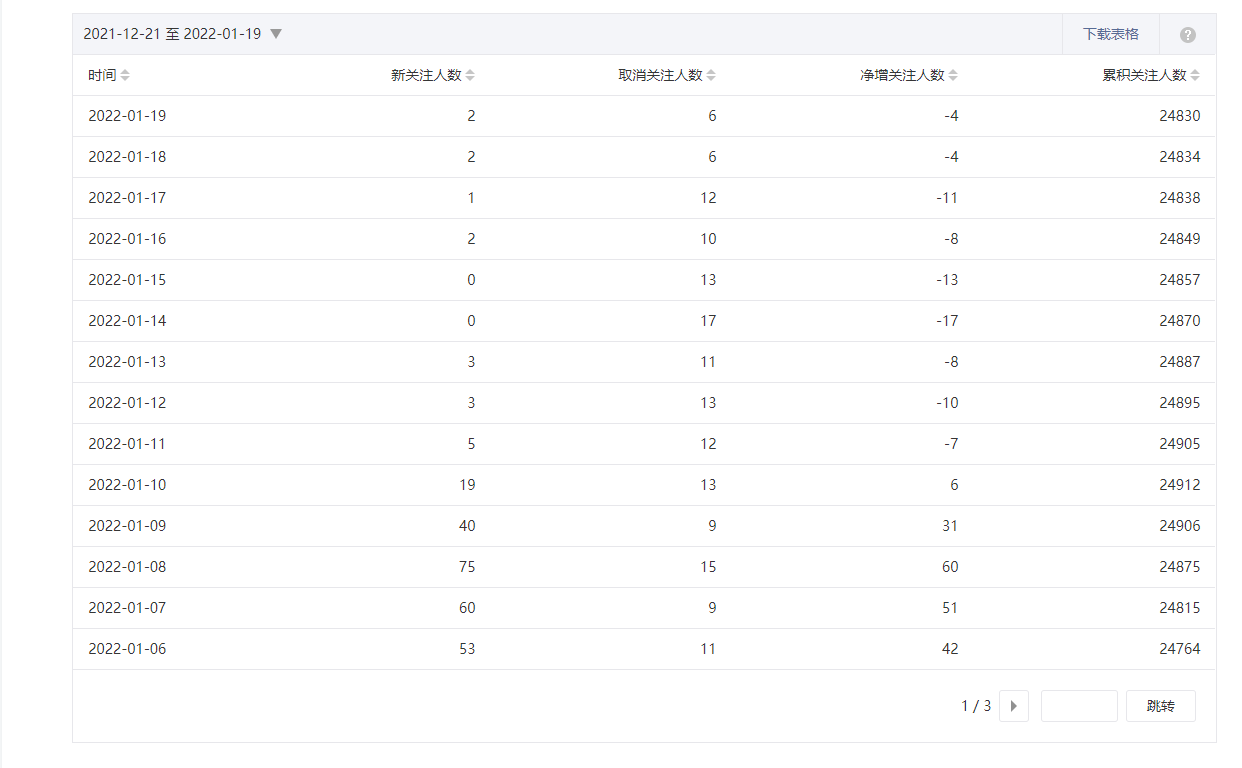Click the 取消关注人数 column header
The image size is (1242, 768).
(660, 75)
